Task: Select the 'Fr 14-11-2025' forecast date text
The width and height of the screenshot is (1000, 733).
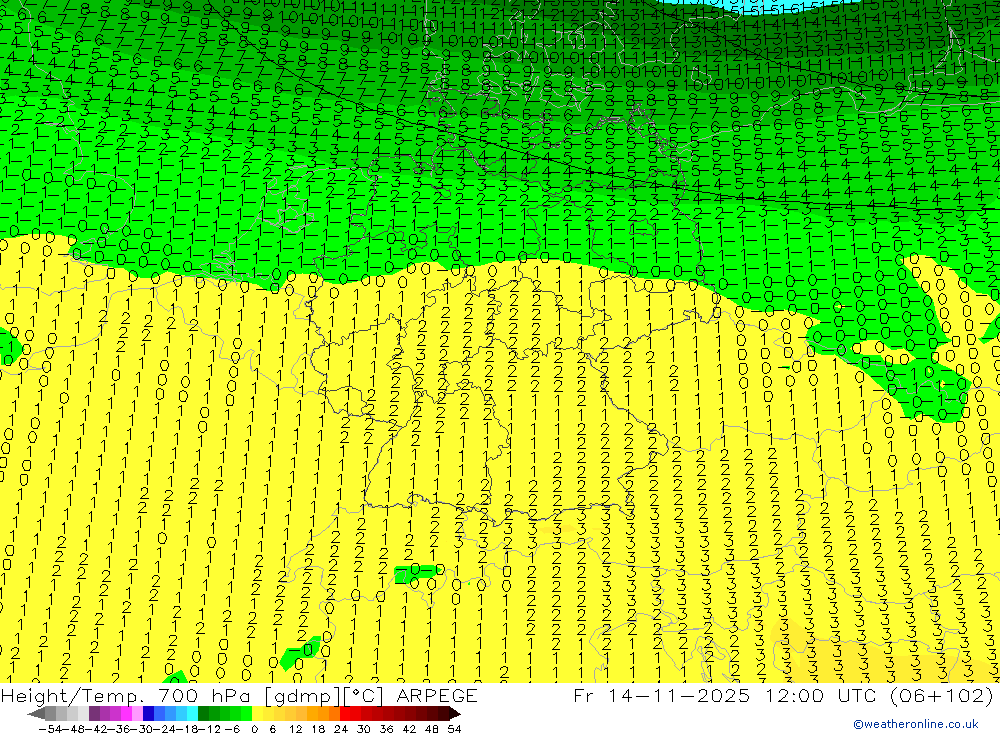Action: click(661, 695)
